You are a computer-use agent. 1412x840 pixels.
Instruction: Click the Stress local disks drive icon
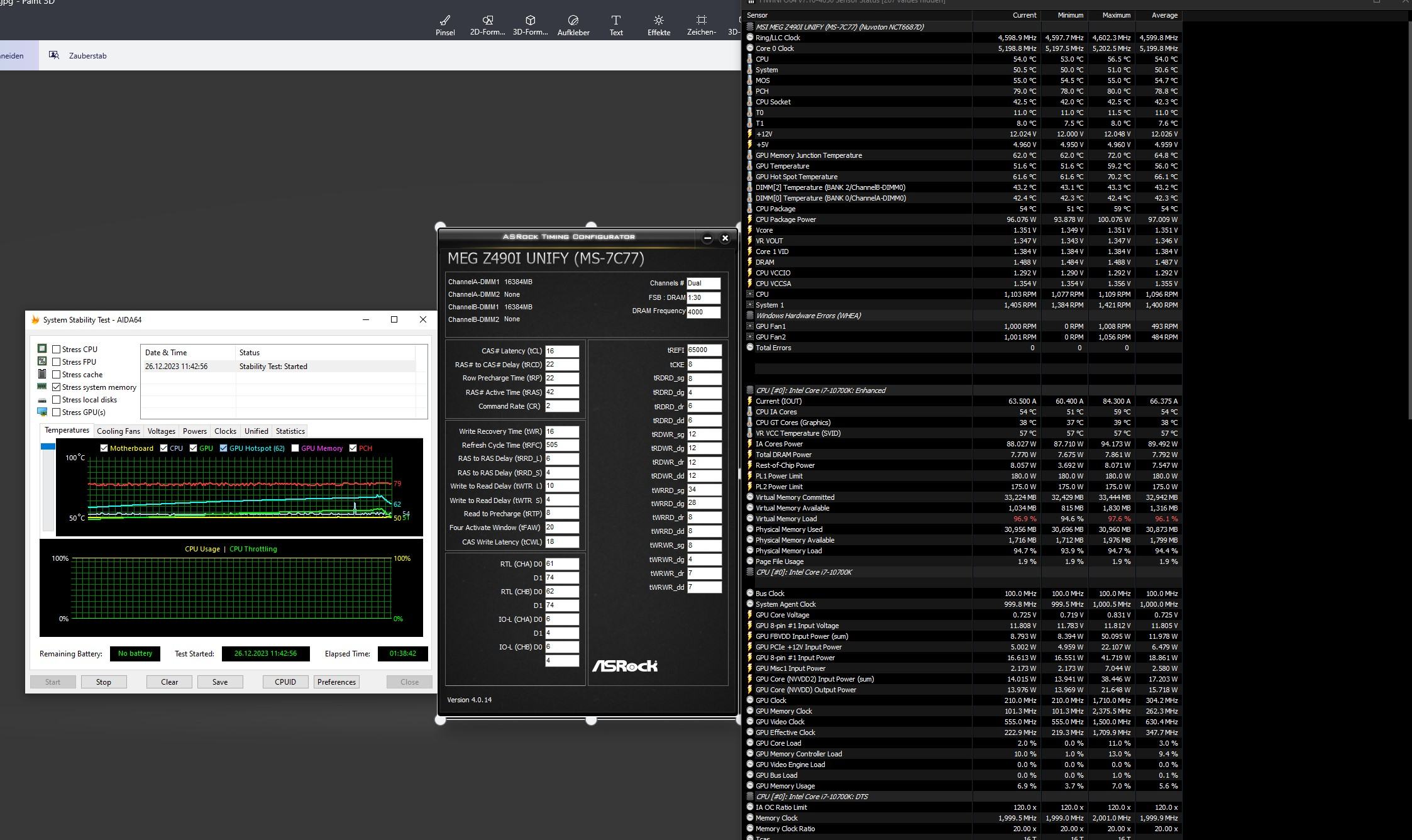tap(42, 400)
